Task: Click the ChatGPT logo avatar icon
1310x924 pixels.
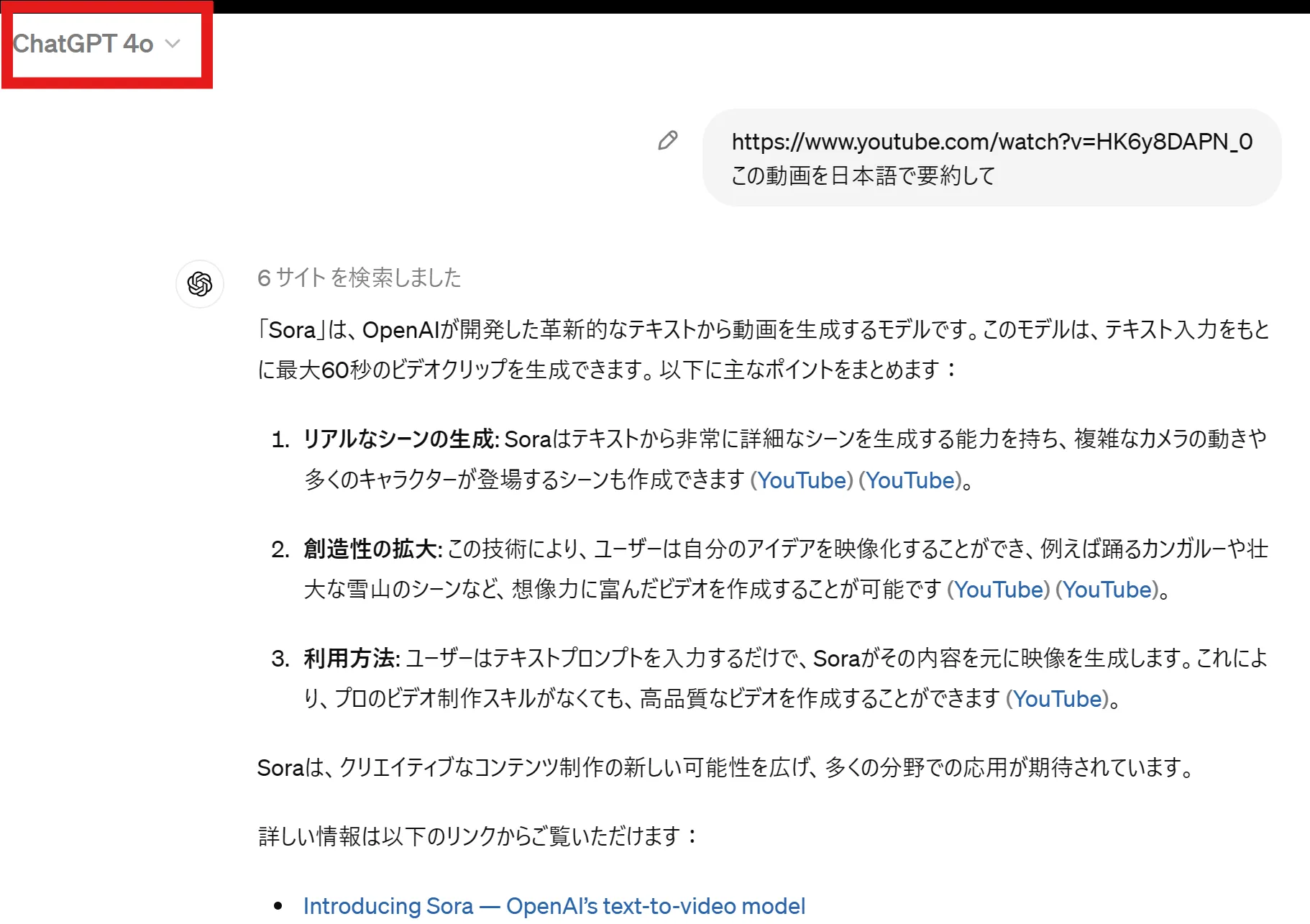Action: click(x=200, y=284)
